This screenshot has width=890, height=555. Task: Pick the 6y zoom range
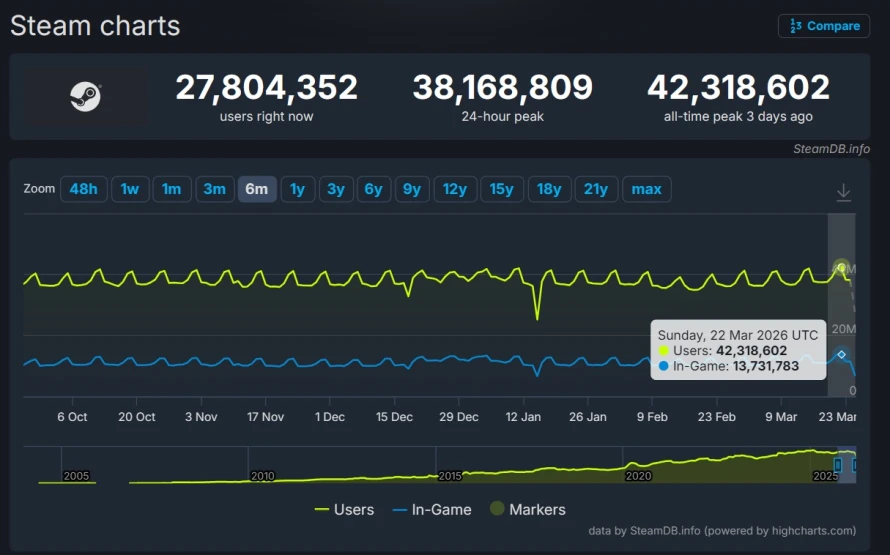click(x=373, y=189)
